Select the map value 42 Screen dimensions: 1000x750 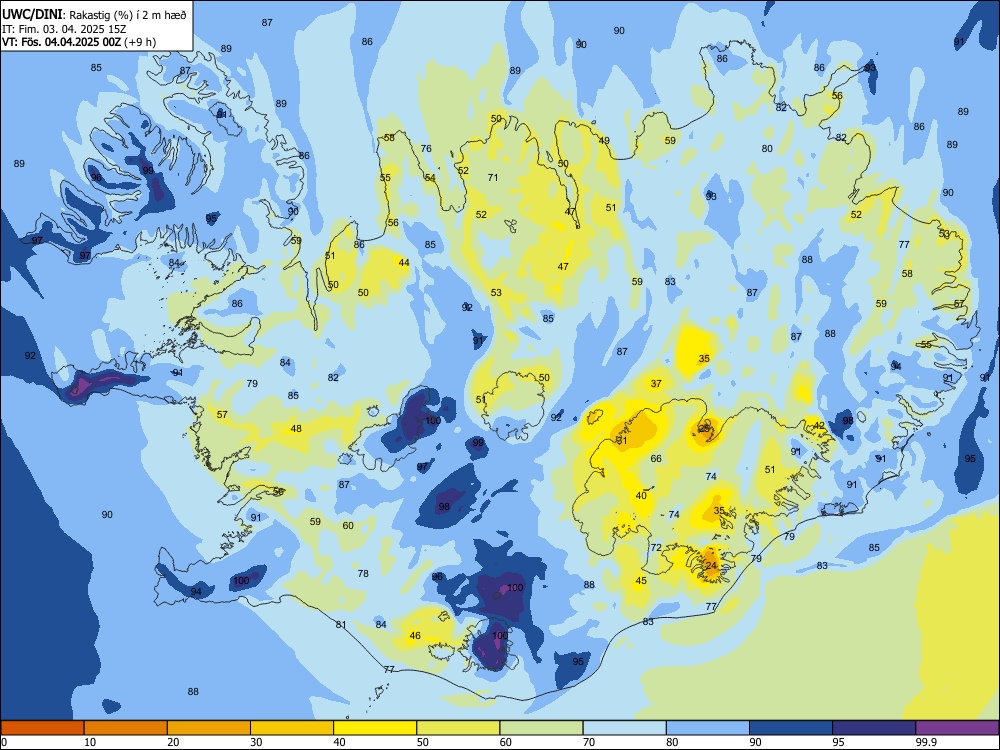click(x=819, y=425)
